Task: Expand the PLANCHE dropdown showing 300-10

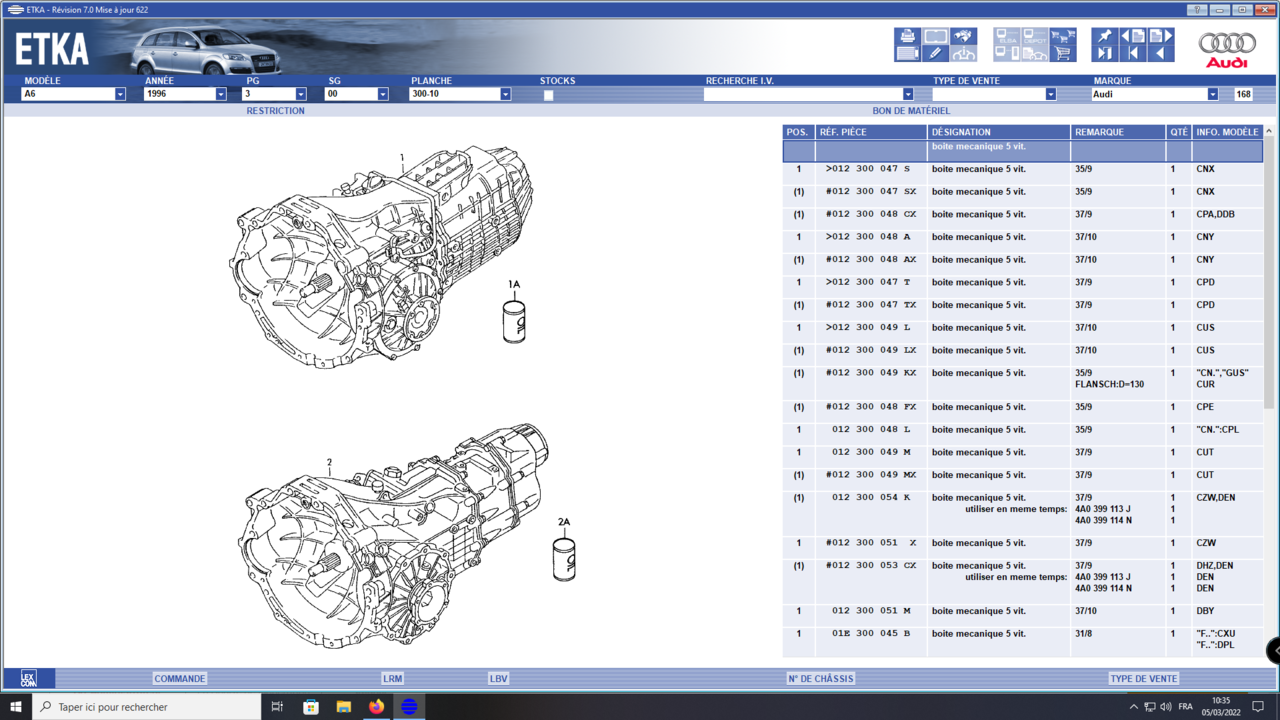Action: click(505, 94)
